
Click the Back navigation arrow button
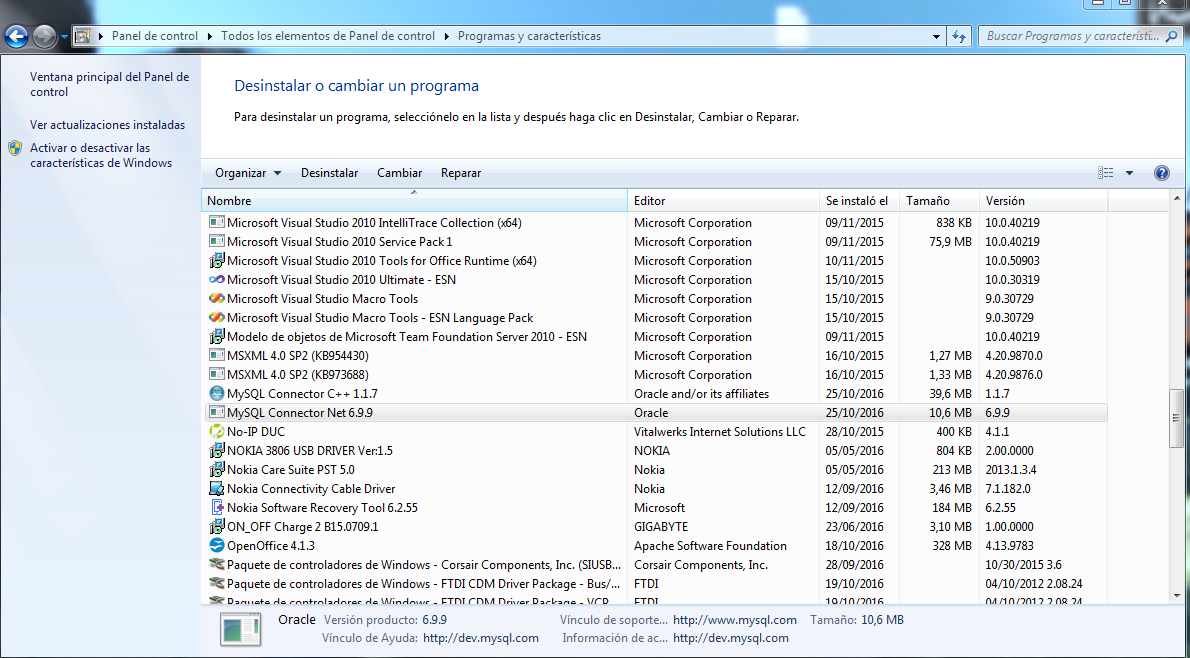tap(16, 36)
